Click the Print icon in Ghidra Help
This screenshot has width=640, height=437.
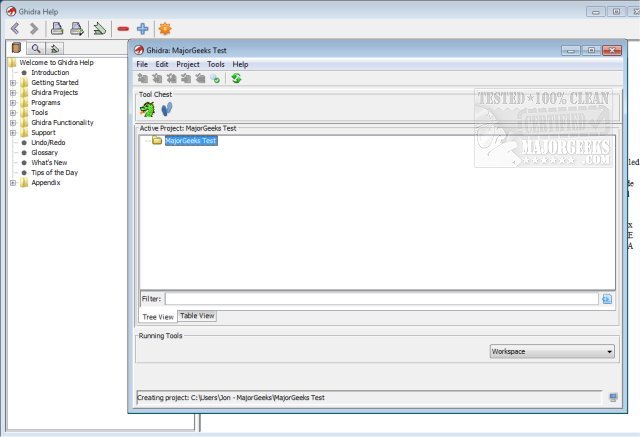coord(57,29)
